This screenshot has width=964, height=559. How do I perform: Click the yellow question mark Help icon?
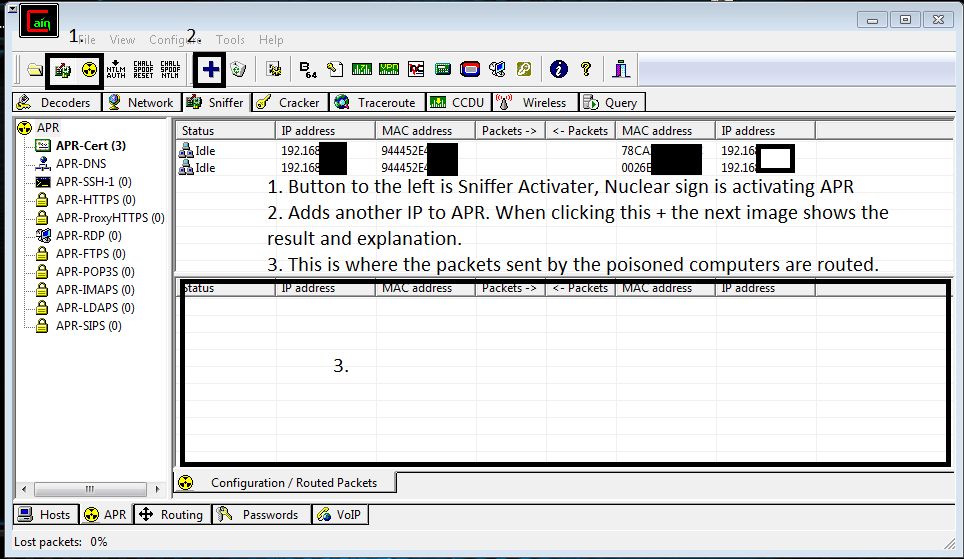click(585, 69)
